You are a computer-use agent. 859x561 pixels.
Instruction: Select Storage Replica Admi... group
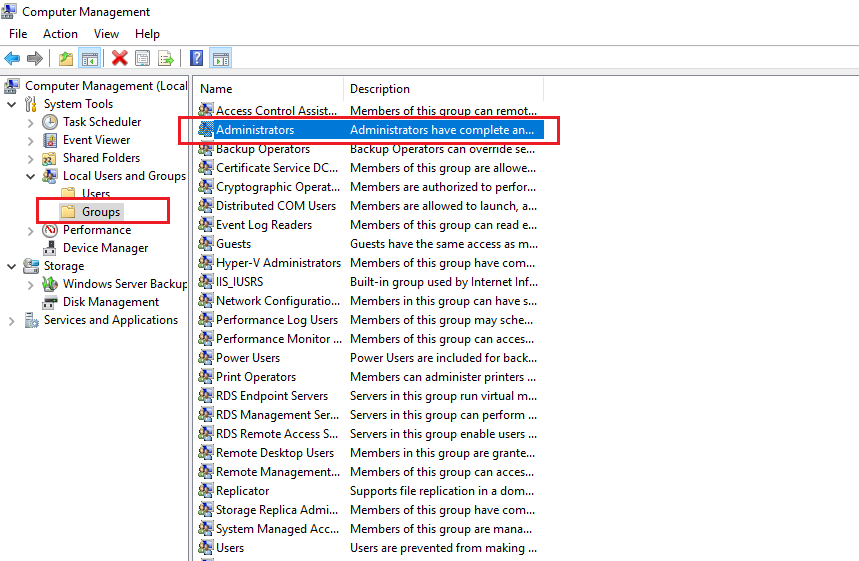click(x=277, y=510)
